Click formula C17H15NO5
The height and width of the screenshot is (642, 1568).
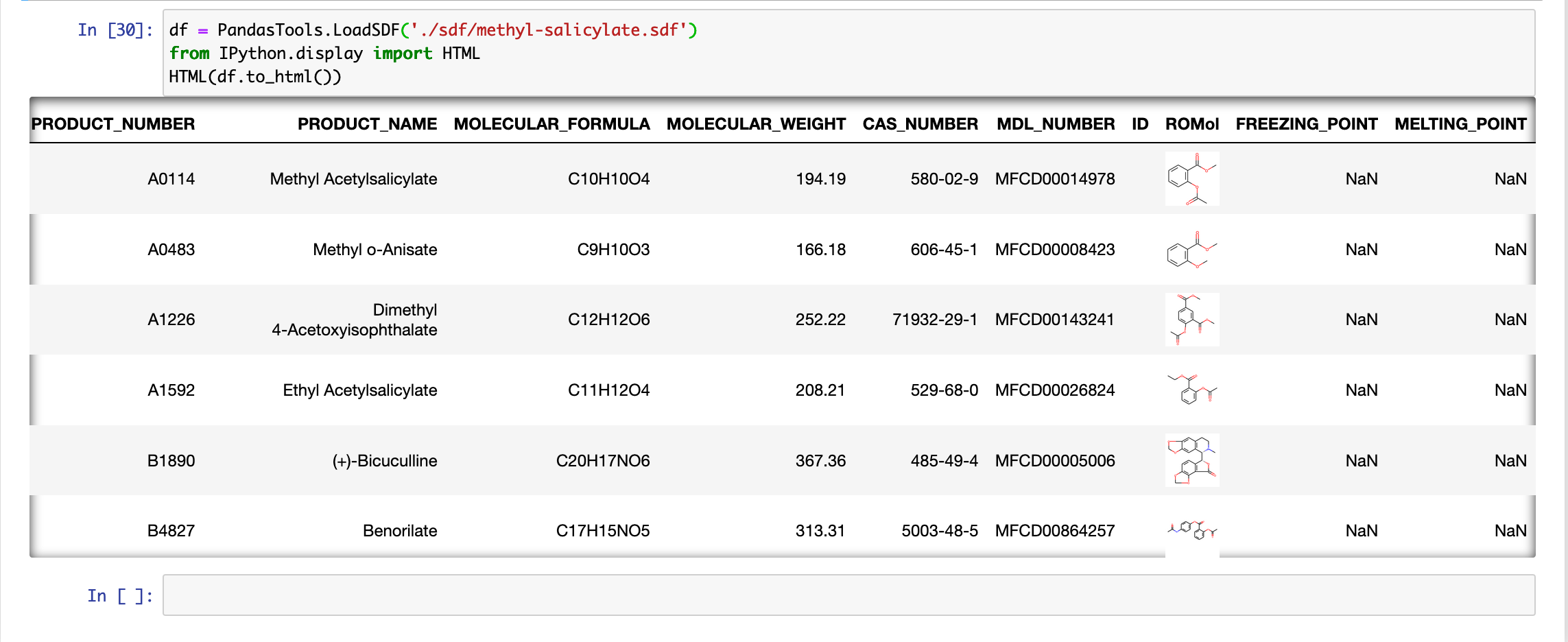603,531
